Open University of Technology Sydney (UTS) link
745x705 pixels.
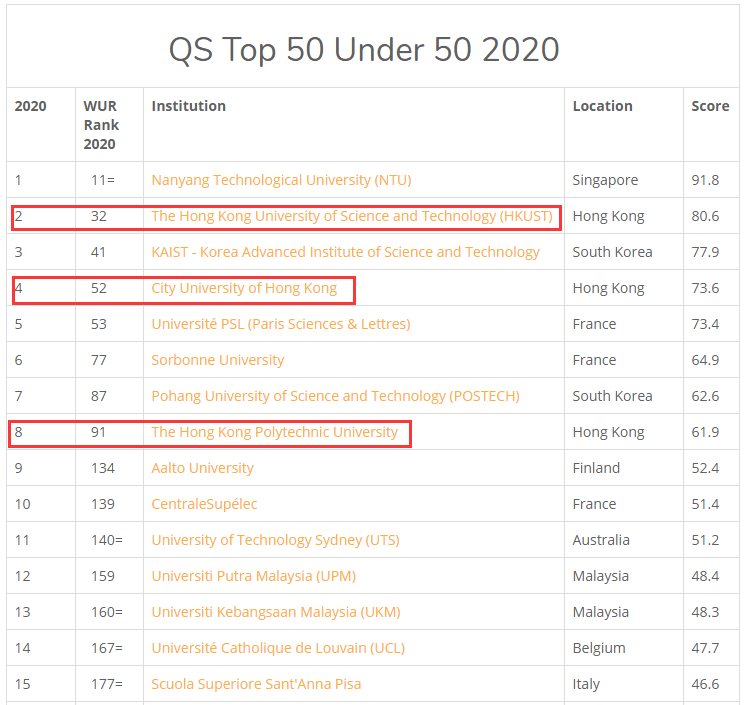tap(275, 540)
